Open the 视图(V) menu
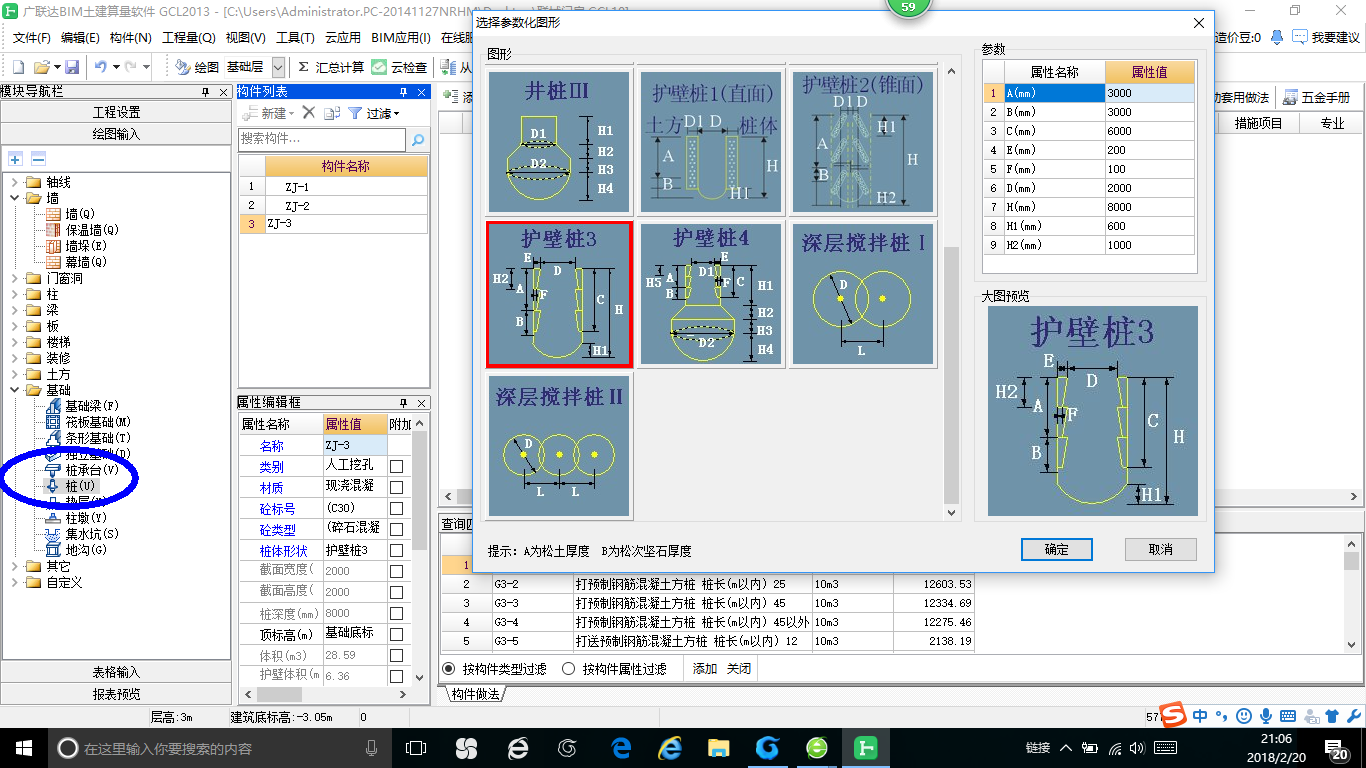 click(246, 37)
